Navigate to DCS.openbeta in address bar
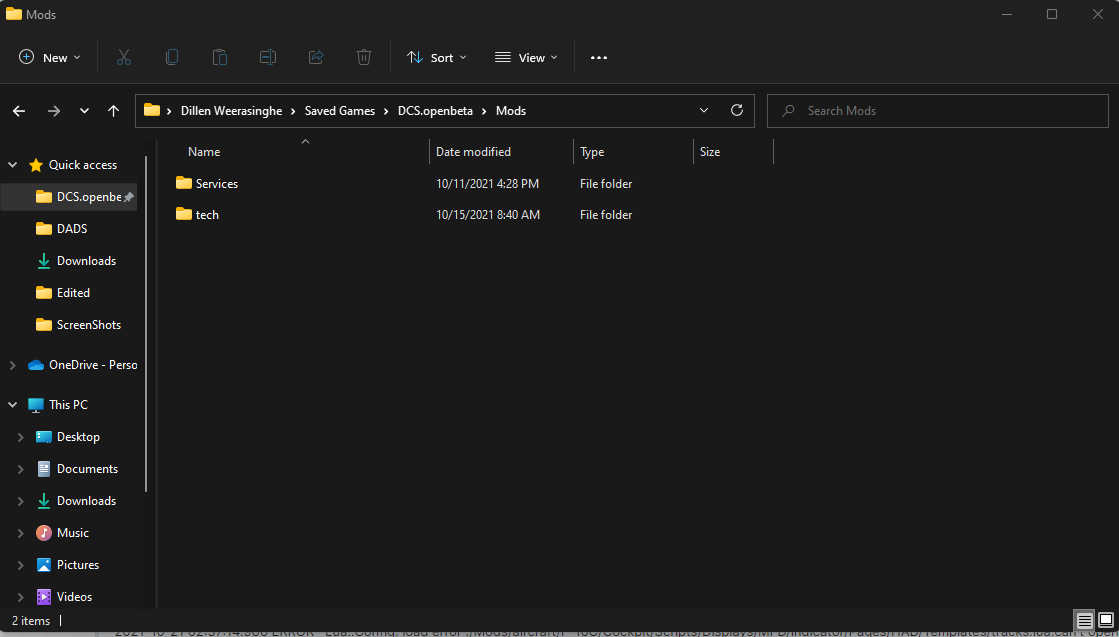The width and height of the screenshot is (1119, 637). [x=435, y=111]
